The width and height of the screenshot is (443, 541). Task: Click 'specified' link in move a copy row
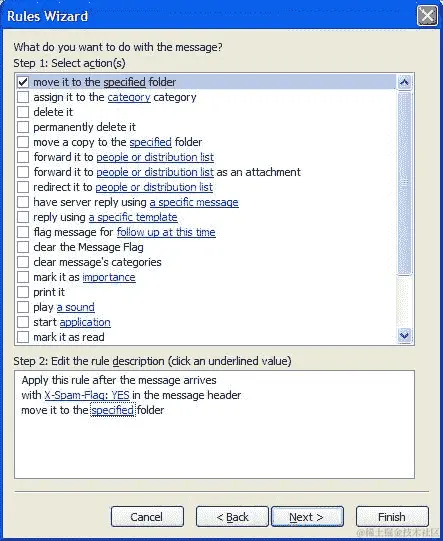[150, 142]
